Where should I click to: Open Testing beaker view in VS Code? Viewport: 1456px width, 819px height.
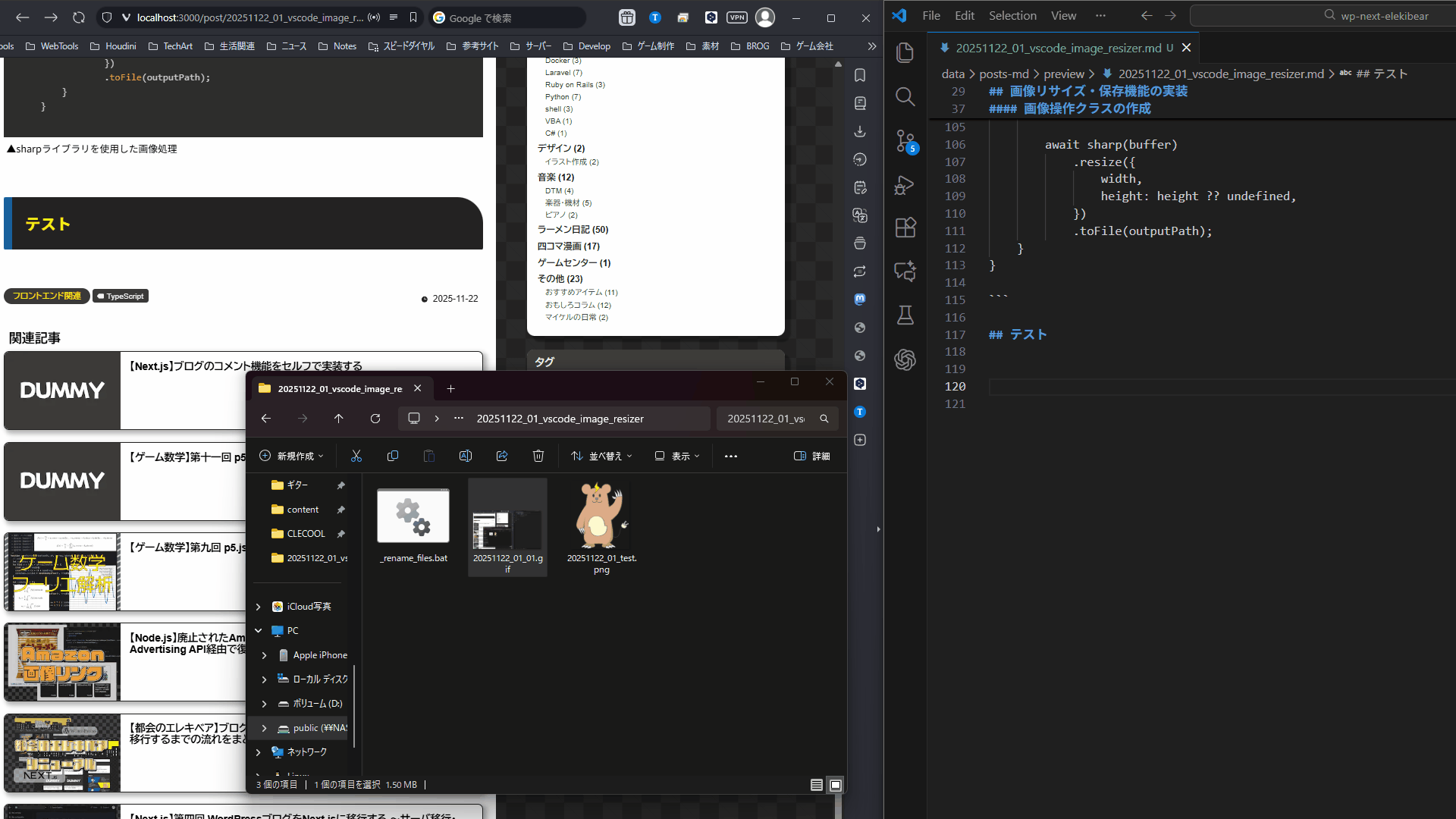point(905,315)
